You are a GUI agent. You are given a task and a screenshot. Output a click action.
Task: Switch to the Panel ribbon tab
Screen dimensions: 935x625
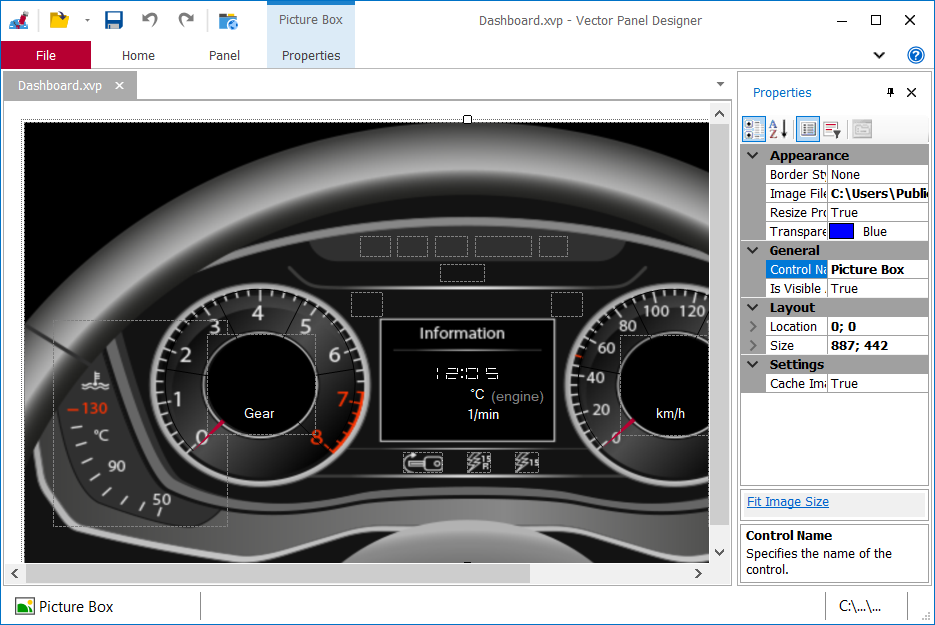224,55
